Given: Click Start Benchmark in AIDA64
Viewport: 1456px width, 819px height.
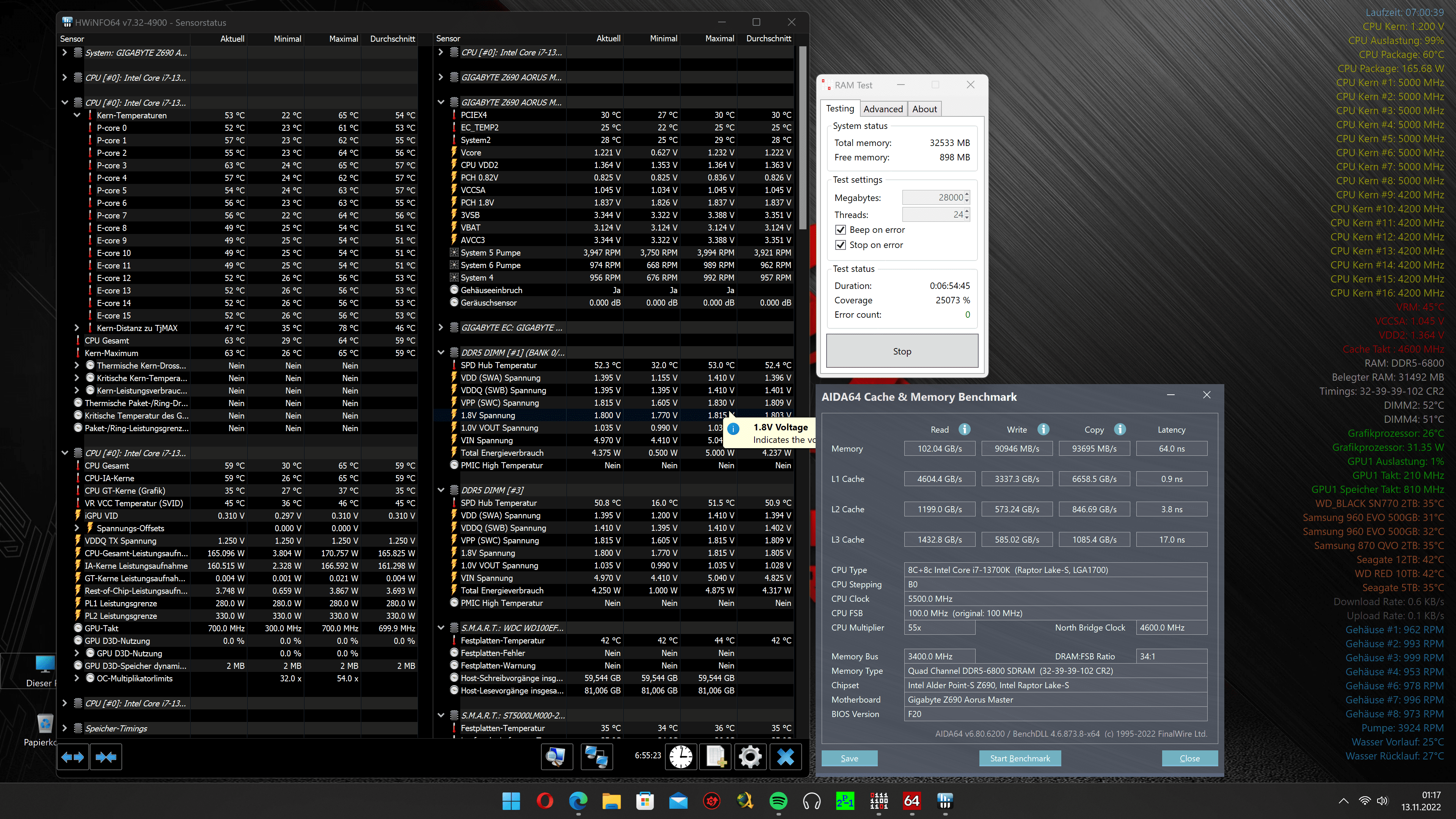Looking at the screenshot, I should pos(1020,758).
